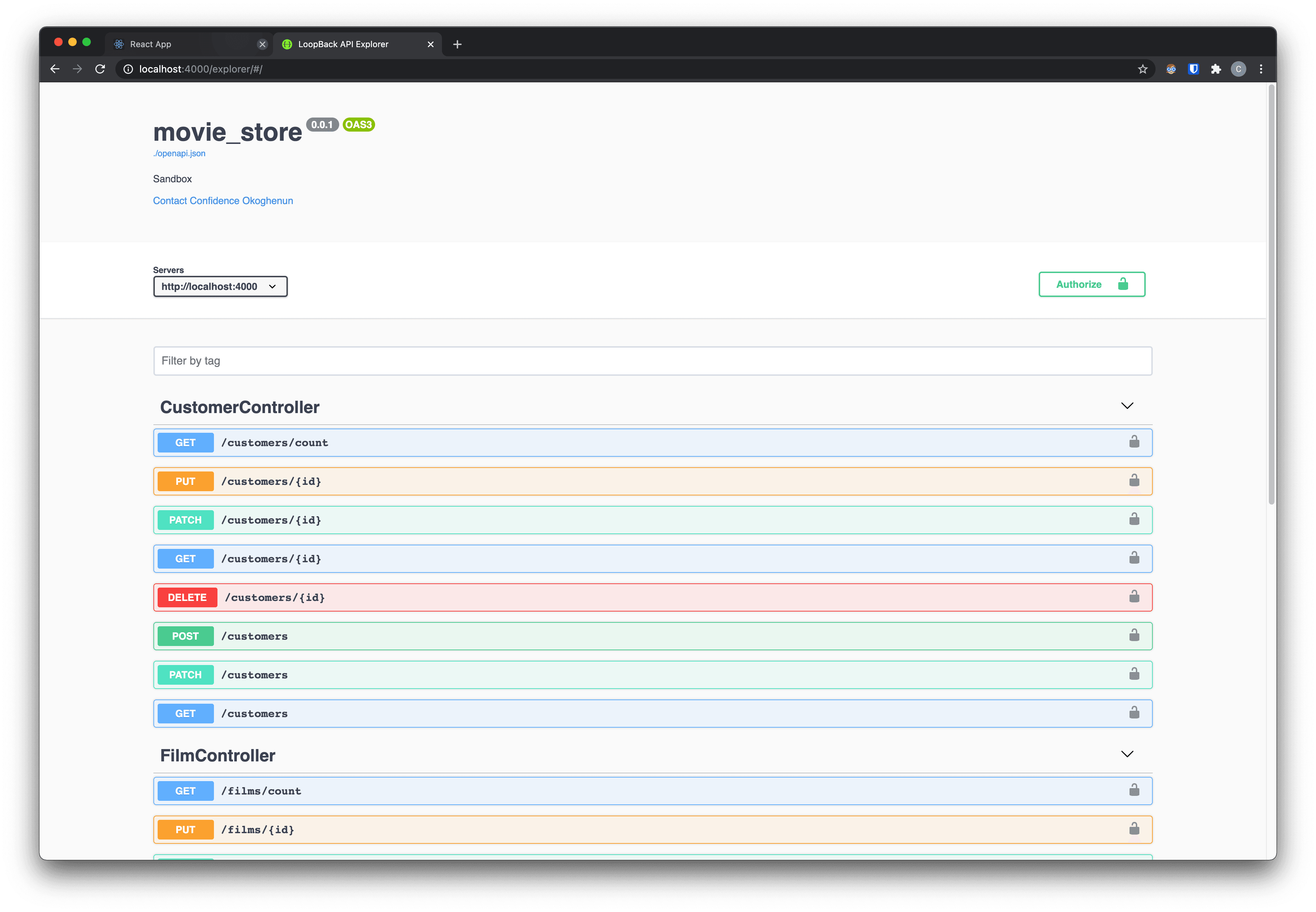Screen dimensions: 1316x912
Task: Switch to the React App tab
Action: (183, 44)
